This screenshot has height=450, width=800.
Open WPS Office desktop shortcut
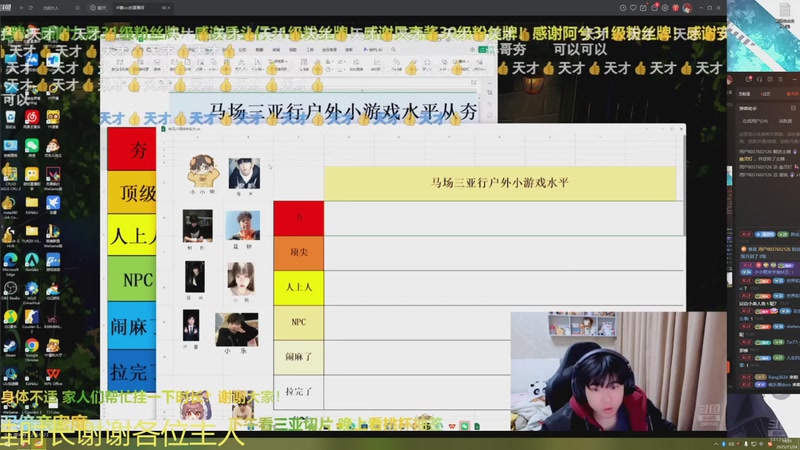(x=53, y=375)
